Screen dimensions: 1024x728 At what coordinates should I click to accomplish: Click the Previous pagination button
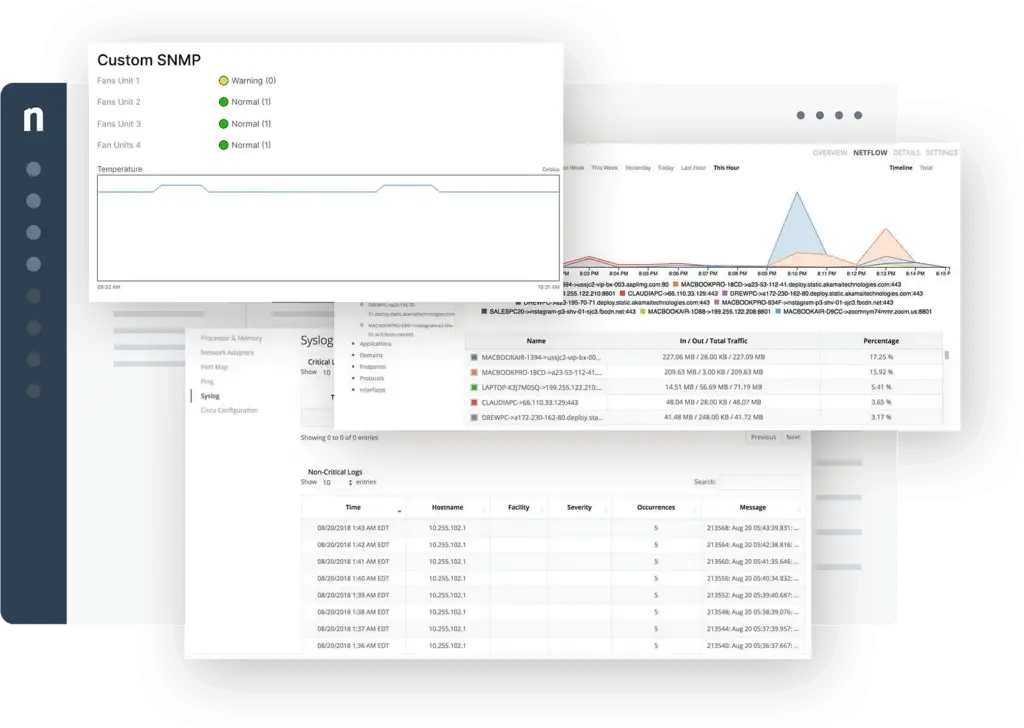point(763,437)
